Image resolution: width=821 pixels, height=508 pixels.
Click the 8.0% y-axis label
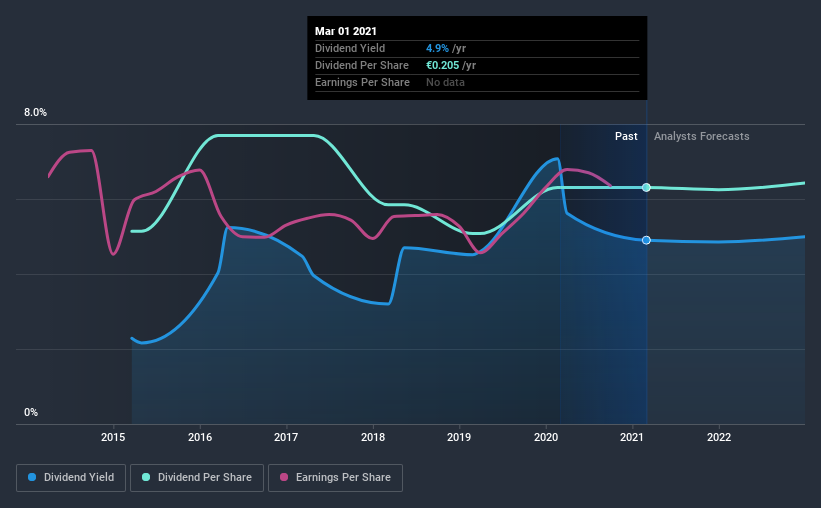(x=35, y=113)
